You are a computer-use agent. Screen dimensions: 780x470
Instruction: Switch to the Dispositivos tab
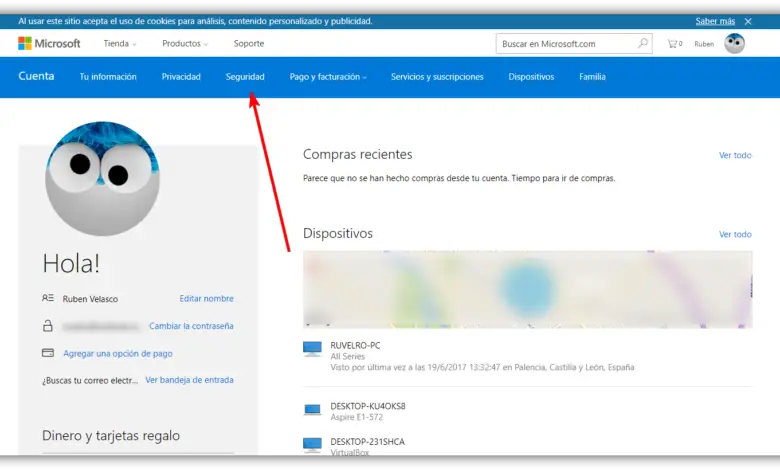tap(531, 77)
